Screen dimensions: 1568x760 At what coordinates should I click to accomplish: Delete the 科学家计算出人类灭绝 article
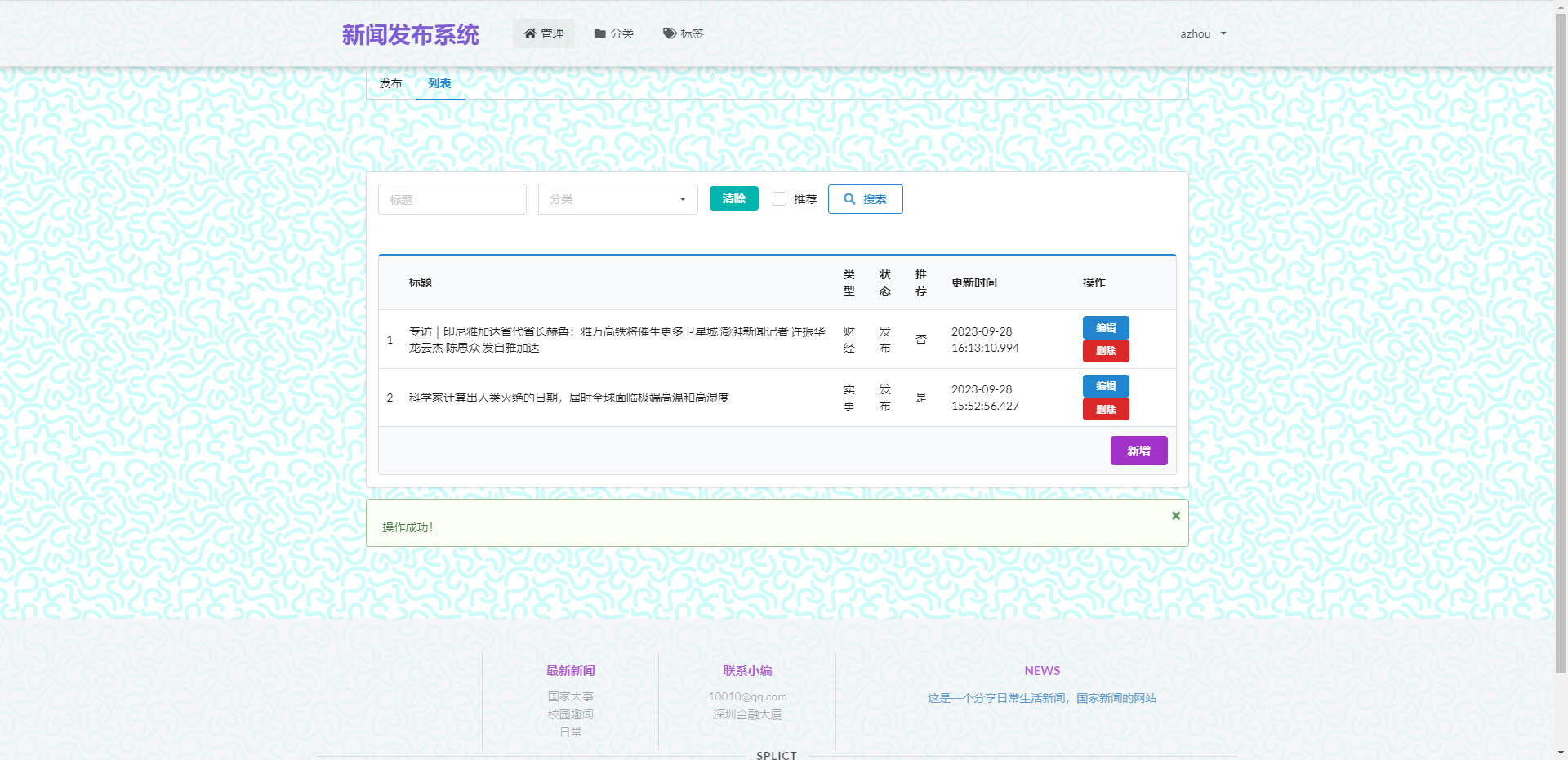click(x=1106, y=410)
